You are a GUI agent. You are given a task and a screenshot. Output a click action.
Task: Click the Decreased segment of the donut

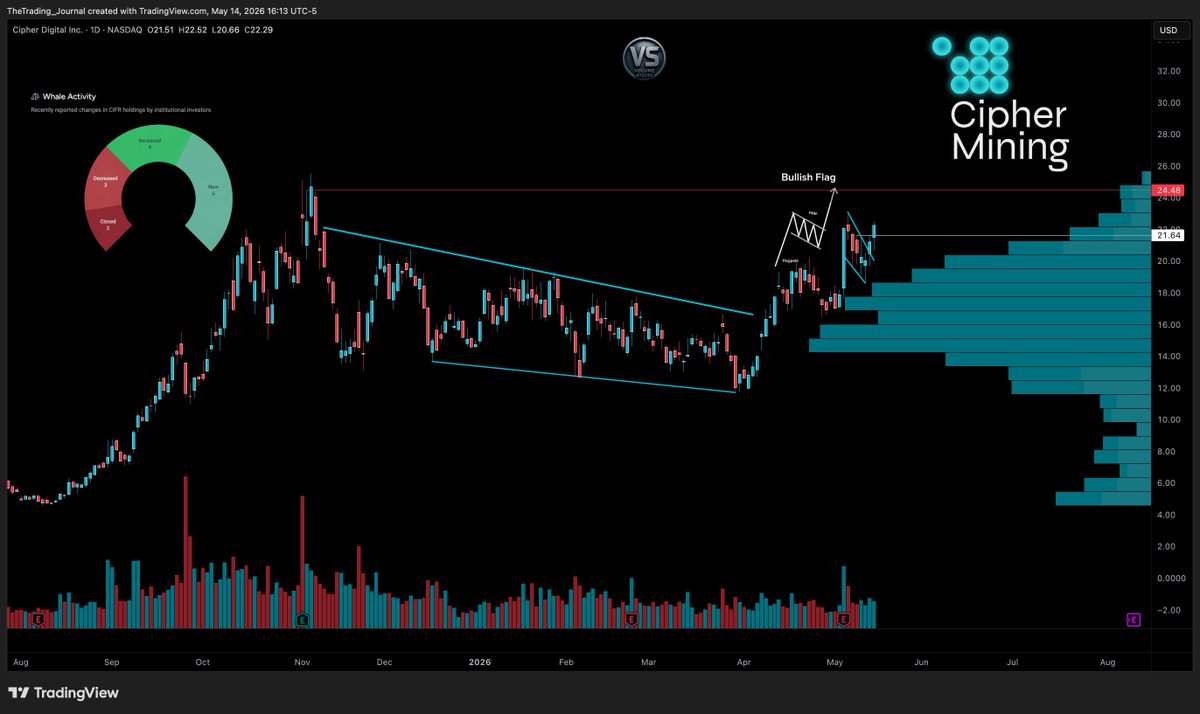[107, 182]
